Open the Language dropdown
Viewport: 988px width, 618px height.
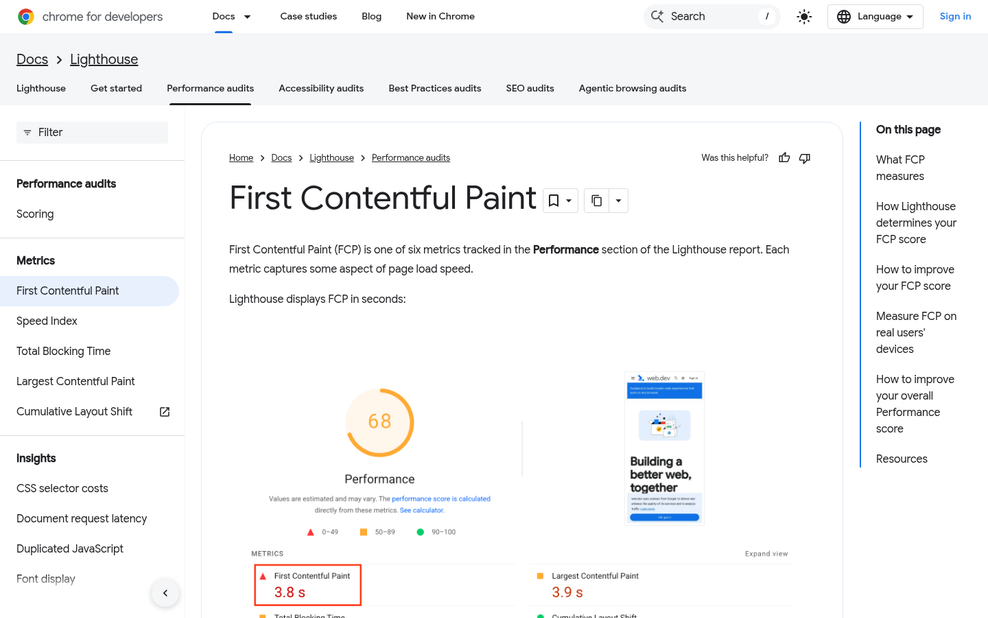(875, 16)
